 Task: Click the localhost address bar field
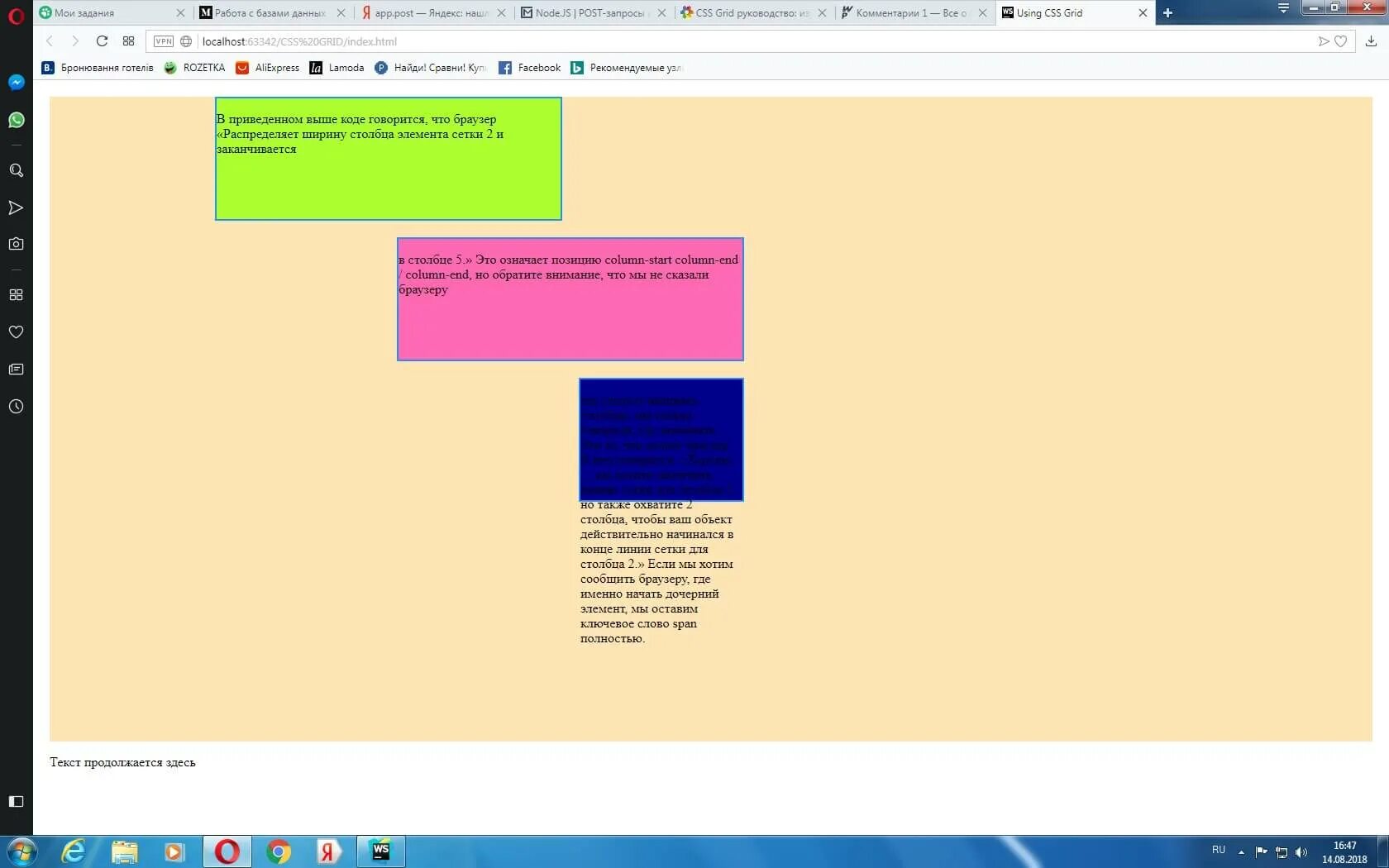coord(751,41)
